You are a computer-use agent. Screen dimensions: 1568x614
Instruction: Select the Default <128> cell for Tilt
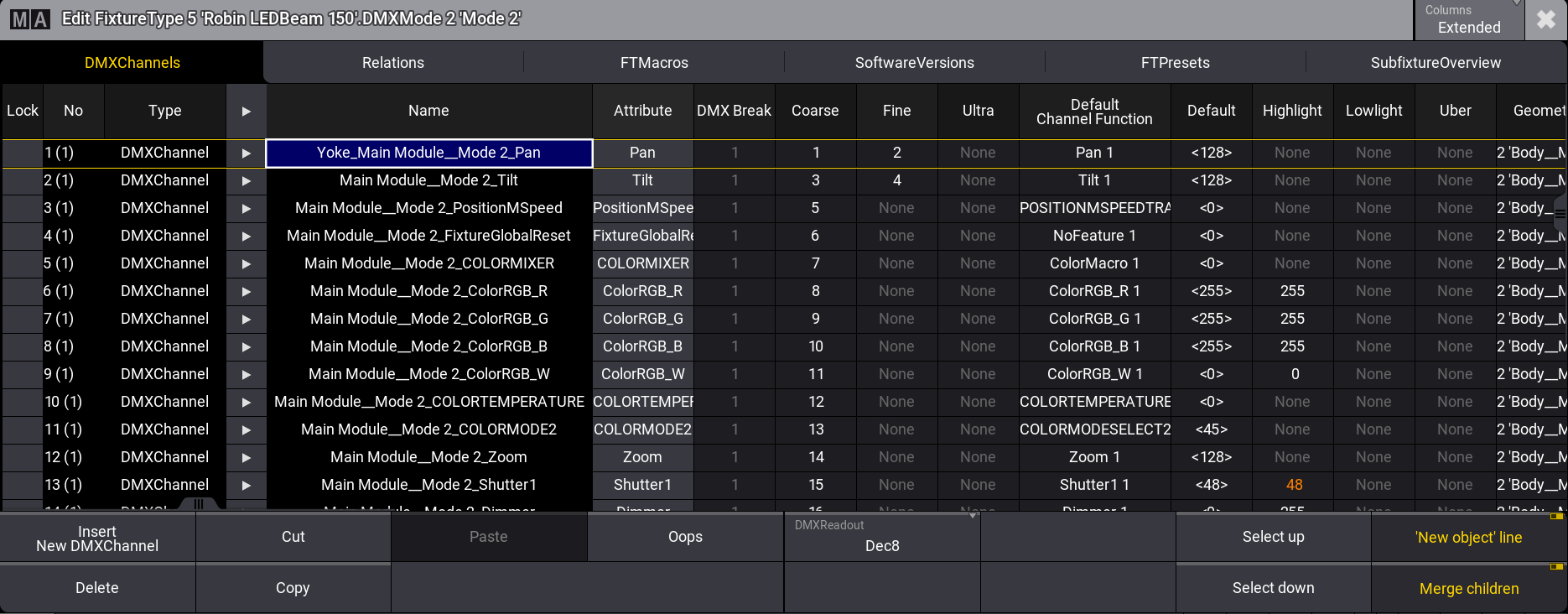pos(1211,180)
